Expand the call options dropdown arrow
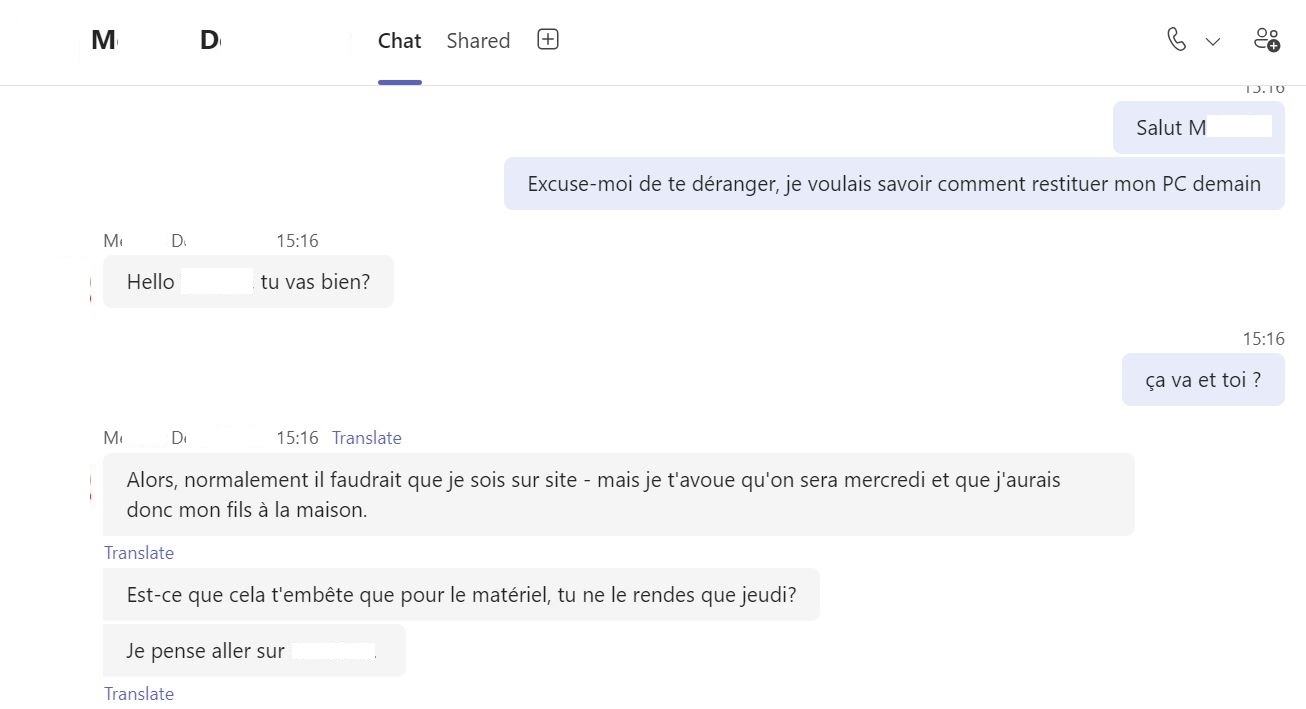This screenshot has height=709, width=1306. tap(1213, 42)
